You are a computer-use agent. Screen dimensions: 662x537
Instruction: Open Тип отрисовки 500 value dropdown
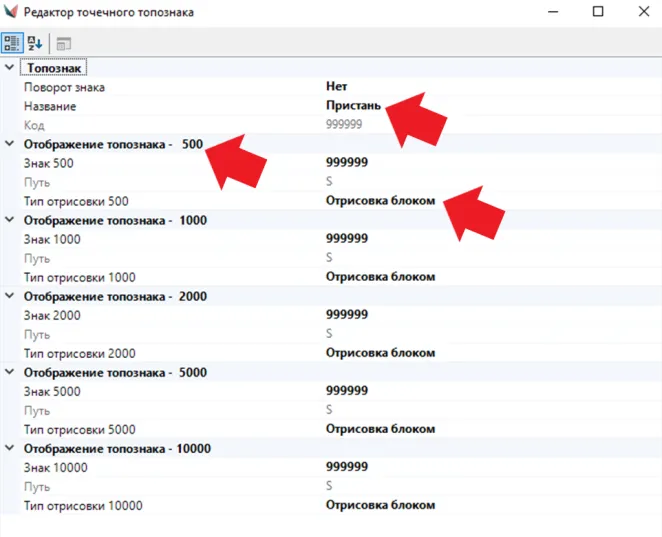(x=380, y=201)
